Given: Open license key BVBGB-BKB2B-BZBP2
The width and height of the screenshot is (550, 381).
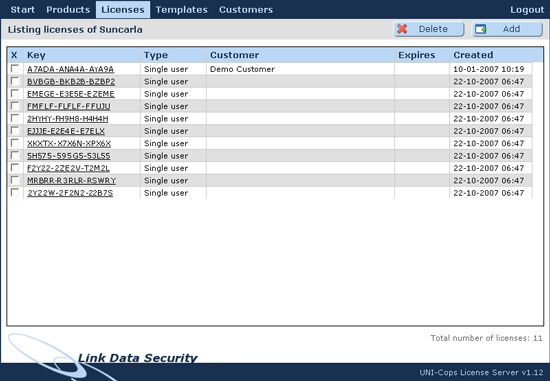Looking at the screenshot, I should (71, 81).
